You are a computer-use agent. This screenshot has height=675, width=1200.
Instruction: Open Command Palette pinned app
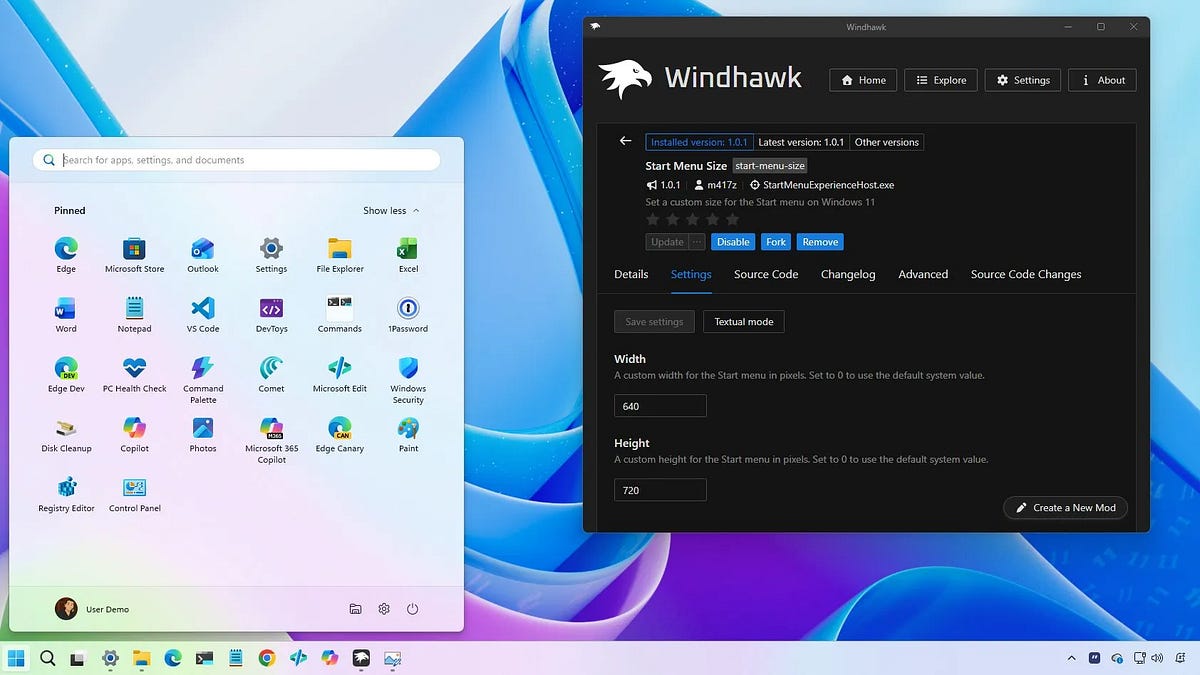(x=203, y=380)
